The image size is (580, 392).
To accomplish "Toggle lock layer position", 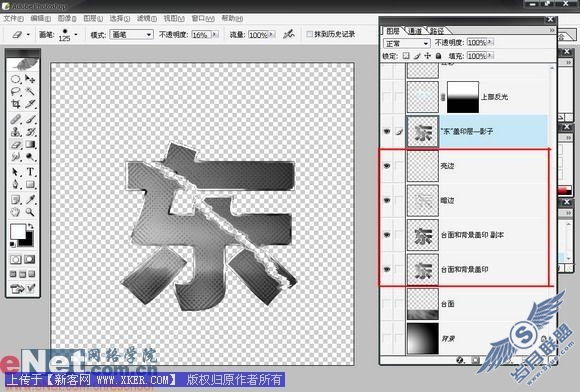I will click(x=428, y=56).
